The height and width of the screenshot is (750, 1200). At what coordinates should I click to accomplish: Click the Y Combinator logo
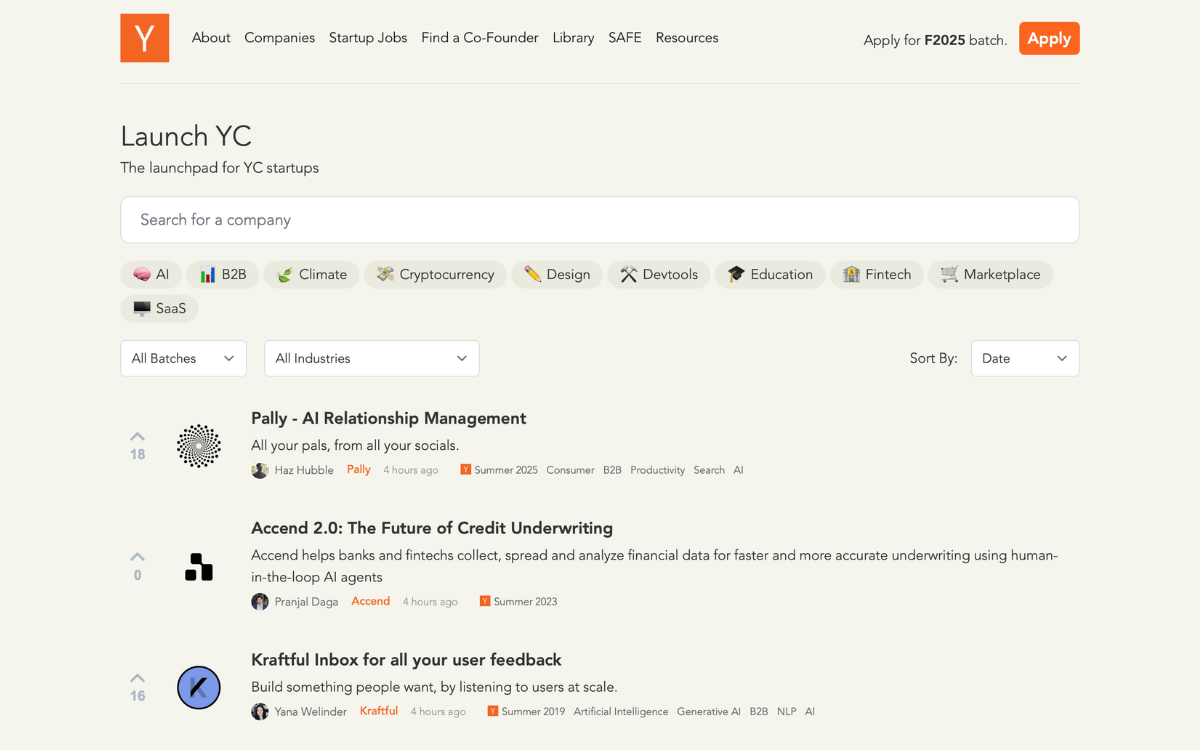point(145,38)
